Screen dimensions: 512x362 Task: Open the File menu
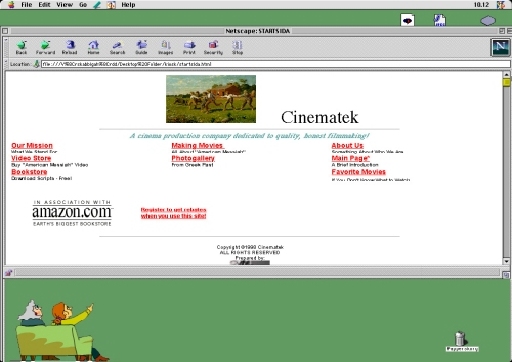click(x=27, y=5)
